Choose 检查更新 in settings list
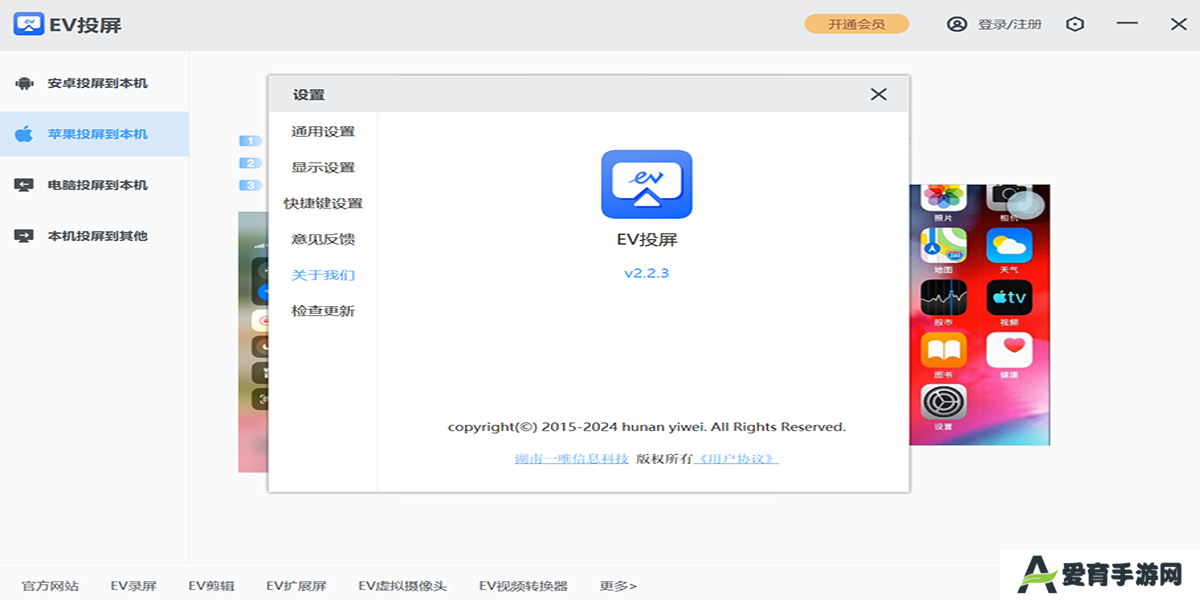 (323, 311)
